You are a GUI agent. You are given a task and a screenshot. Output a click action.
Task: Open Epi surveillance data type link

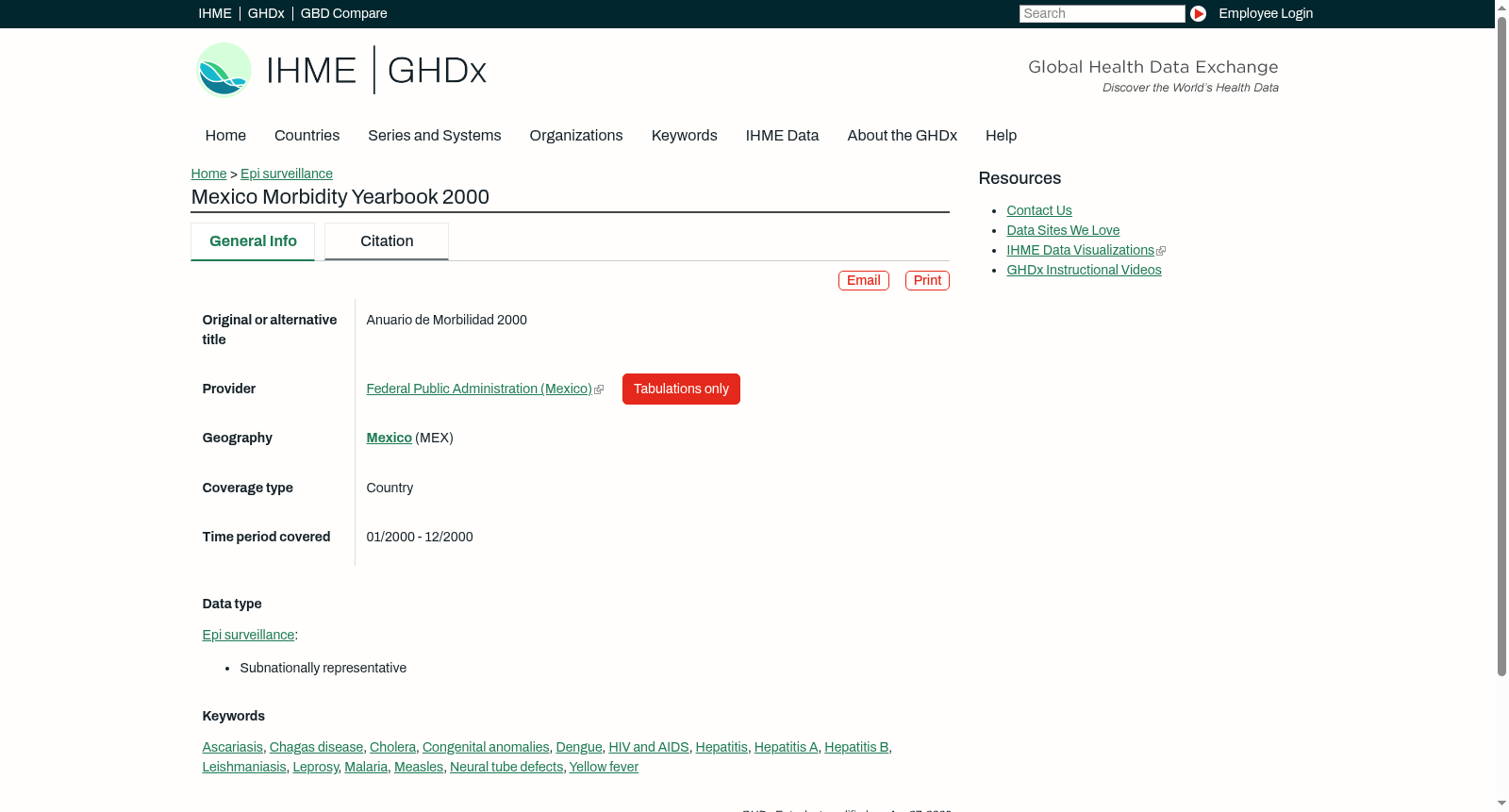(x=248, y=635)
